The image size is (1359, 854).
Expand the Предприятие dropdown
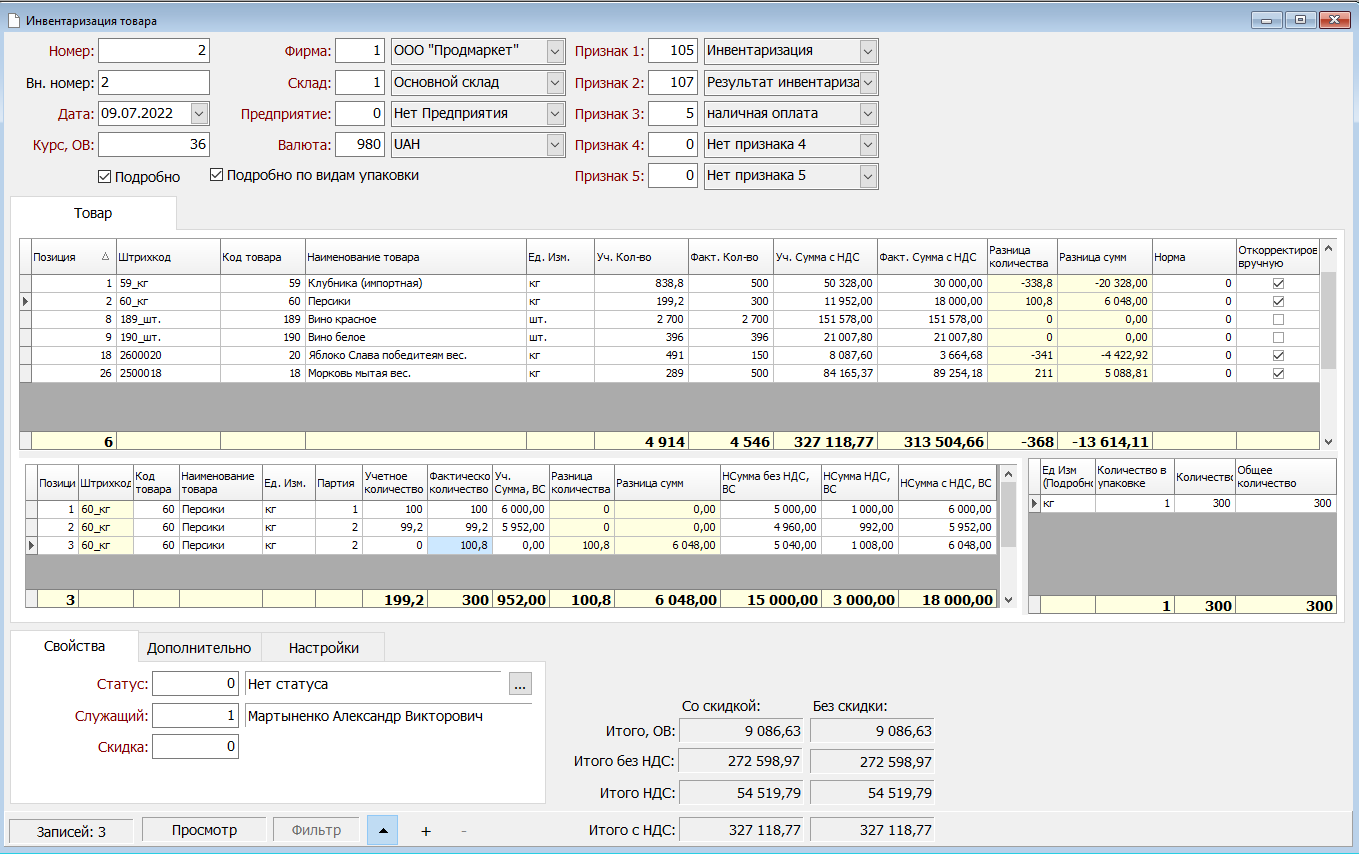pos(556,113)
